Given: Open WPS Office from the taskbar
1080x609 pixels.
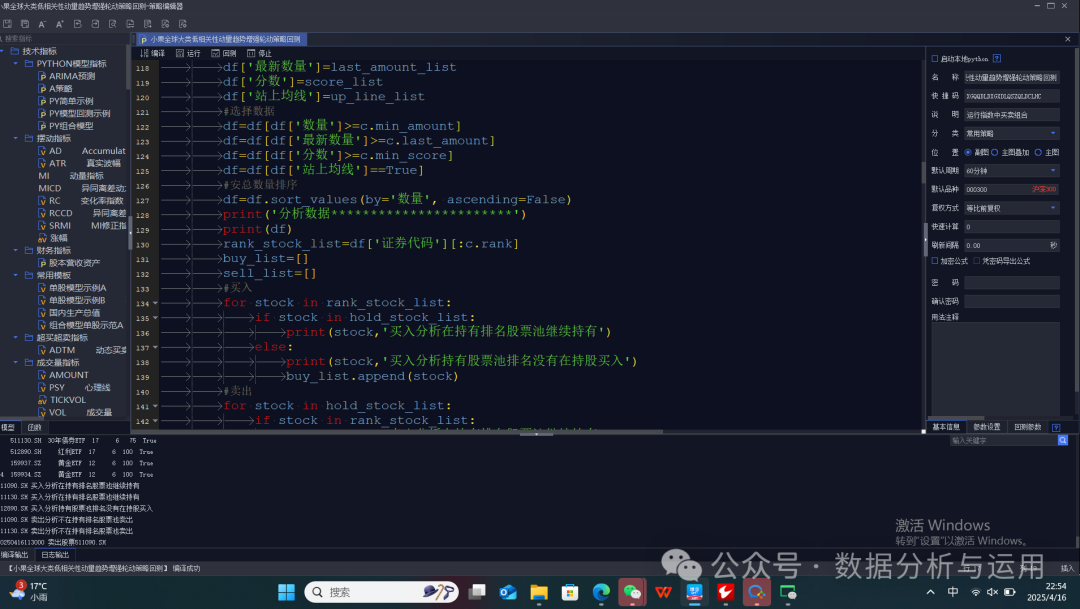Looking at the screenshot, I should click(x=663, y=592).
